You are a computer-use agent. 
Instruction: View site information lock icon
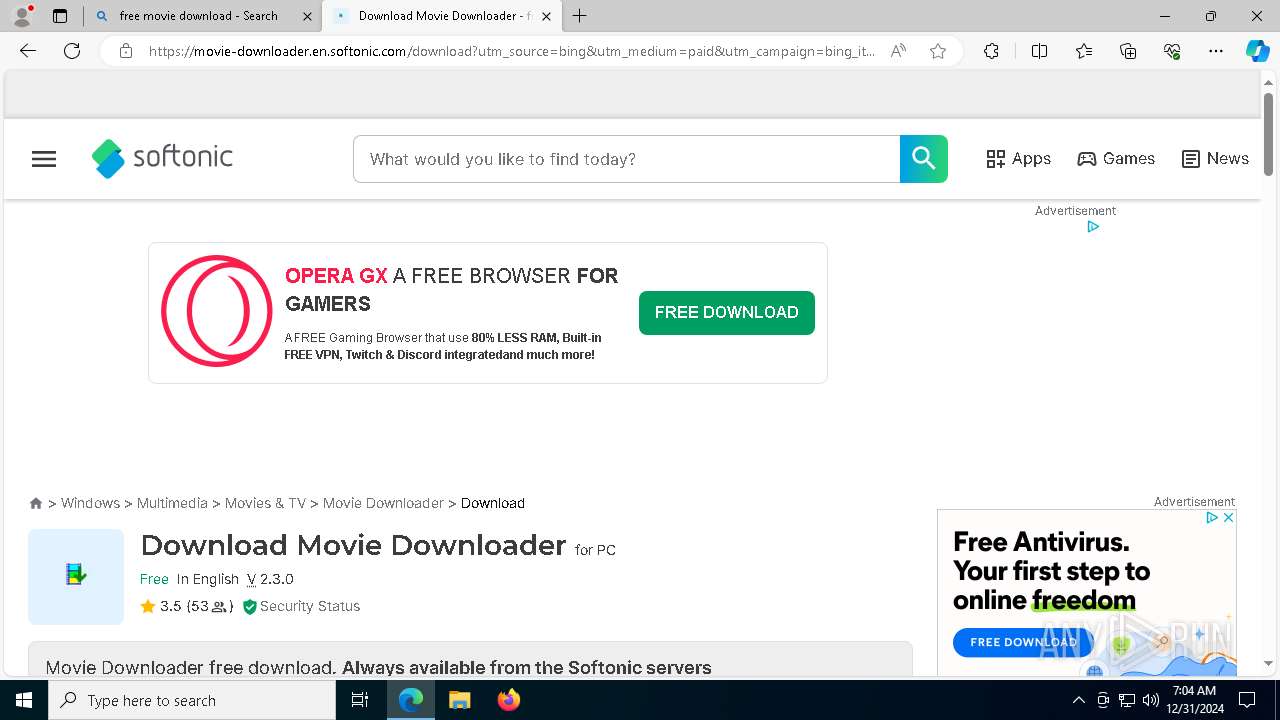pos(126,51)
